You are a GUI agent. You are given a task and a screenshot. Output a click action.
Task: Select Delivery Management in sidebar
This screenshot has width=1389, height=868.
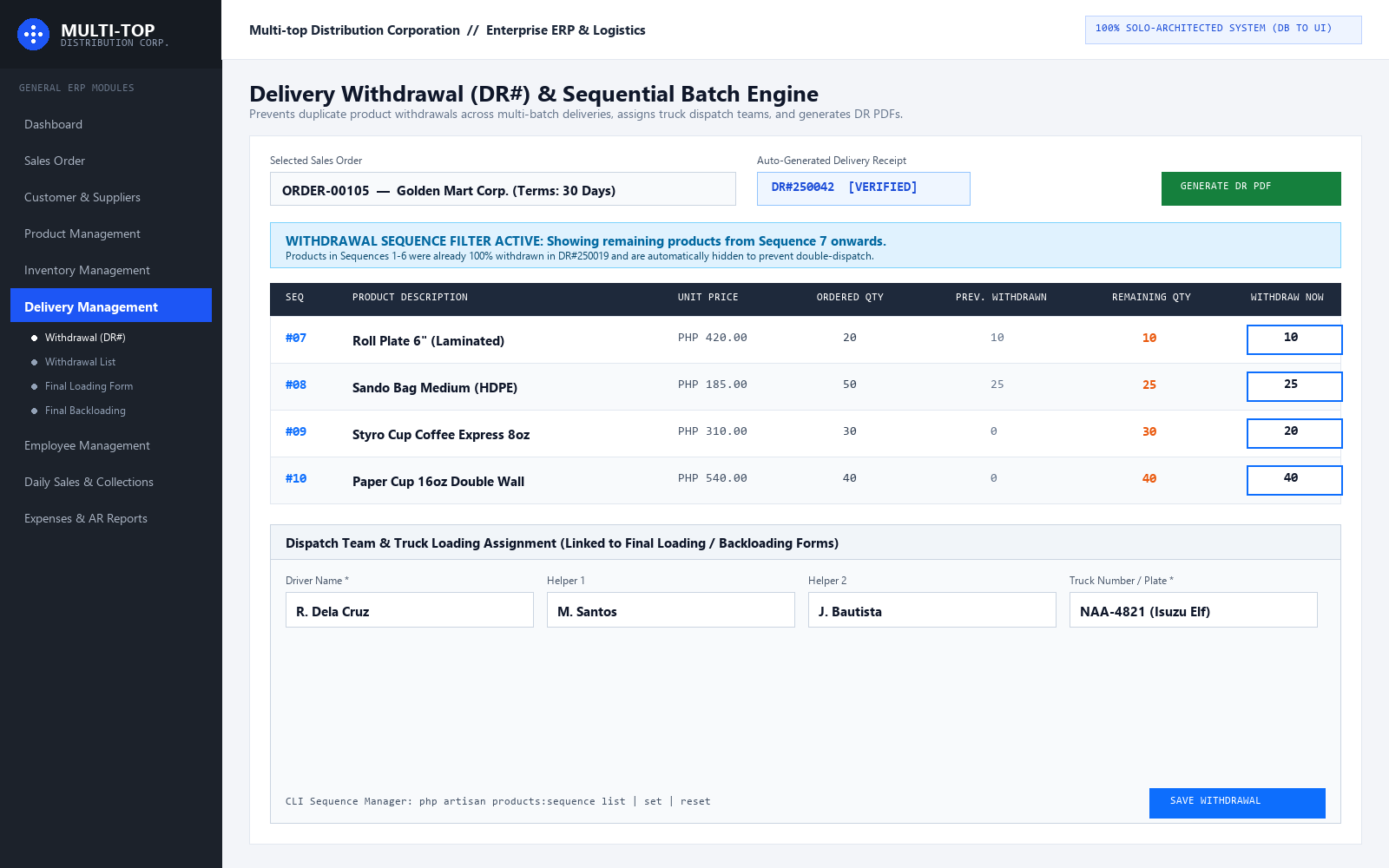(x=111, y=306)
